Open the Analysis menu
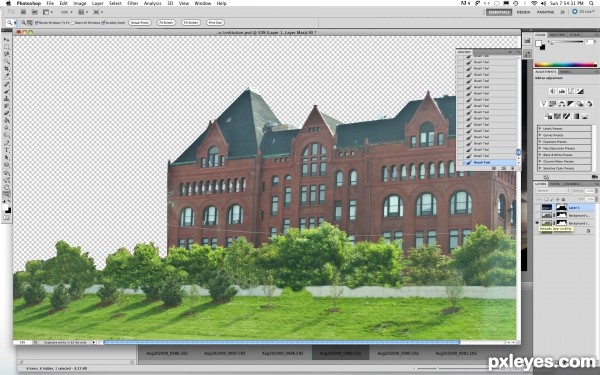600x375 pixels. [152, 3]
